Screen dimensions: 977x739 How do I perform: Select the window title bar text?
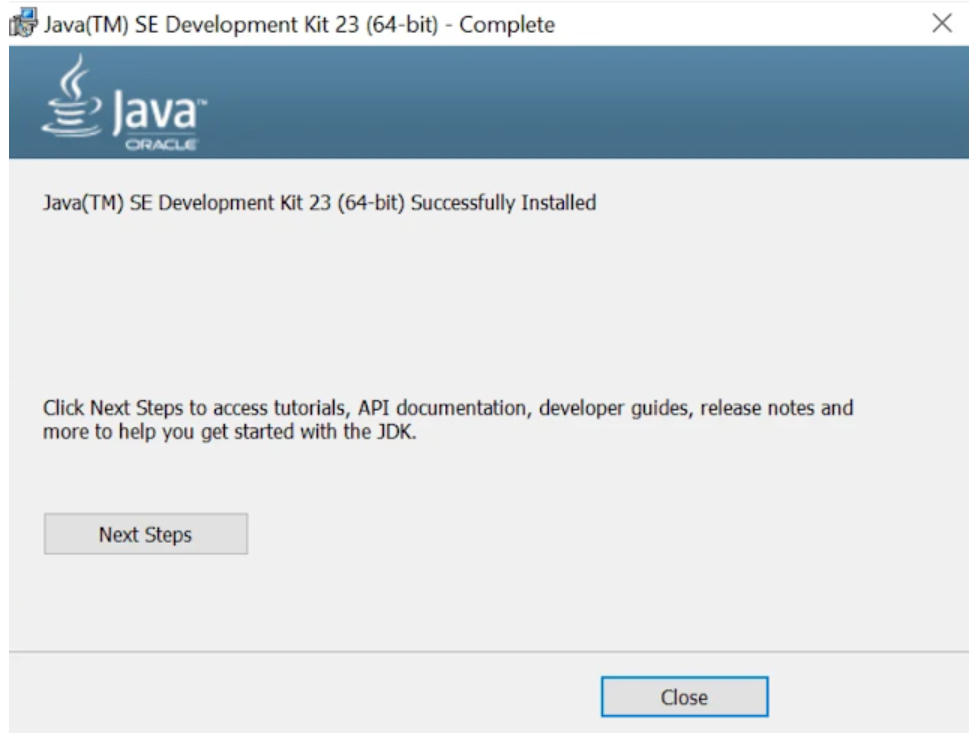pos(299,25)
